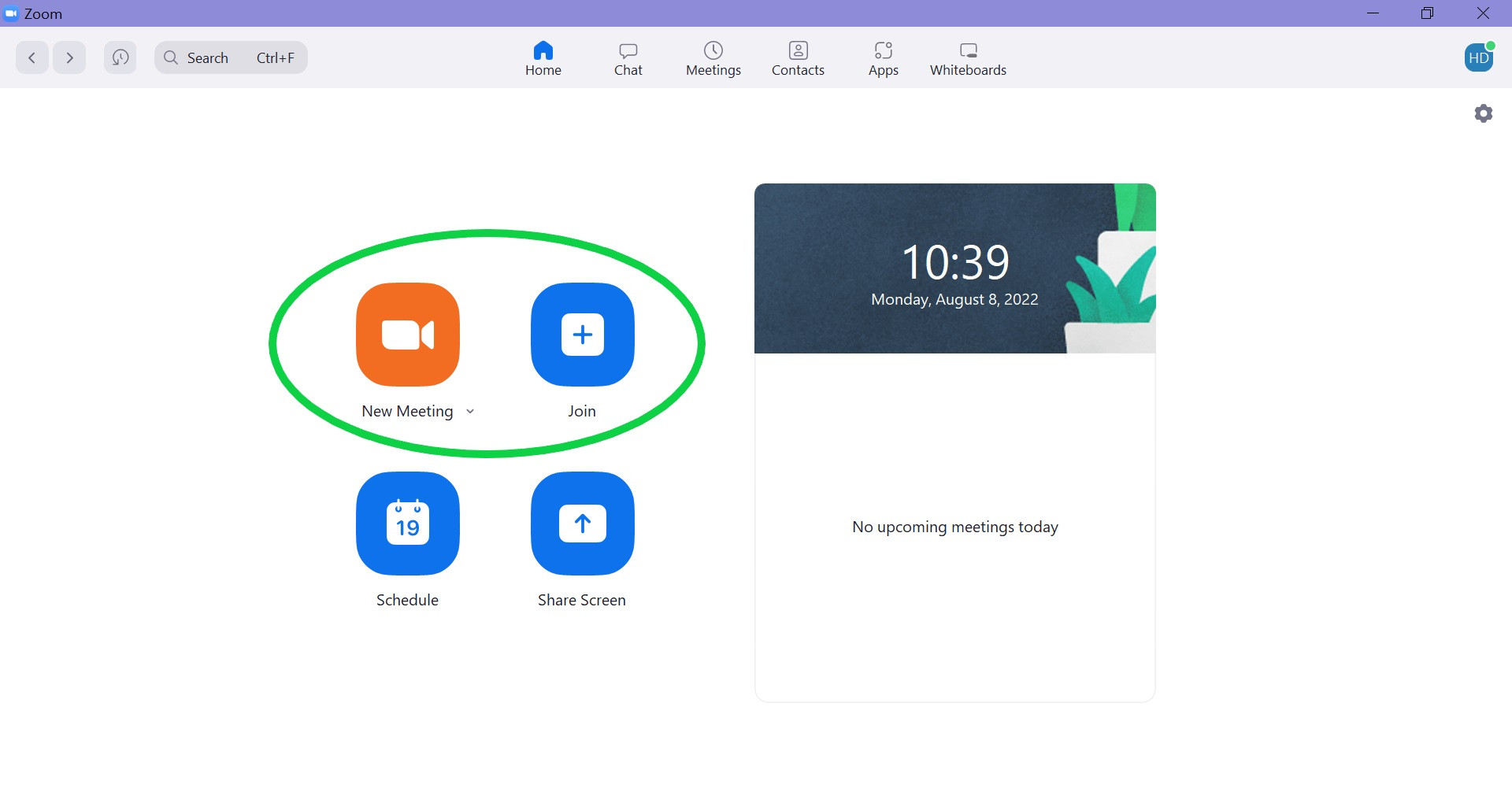Open the Contacts tab
The height and width of the screenshot is (803, 1512).
pos(799,59)
